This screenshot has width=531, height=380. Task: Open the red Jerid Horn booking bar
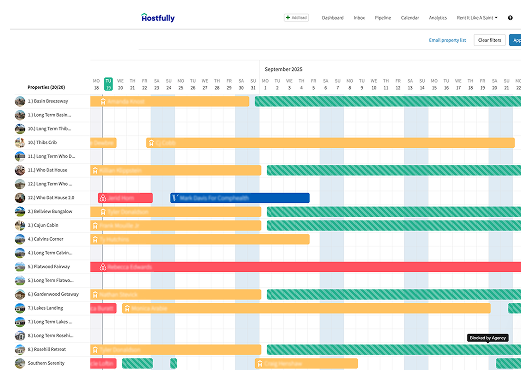tap(125, 198)
